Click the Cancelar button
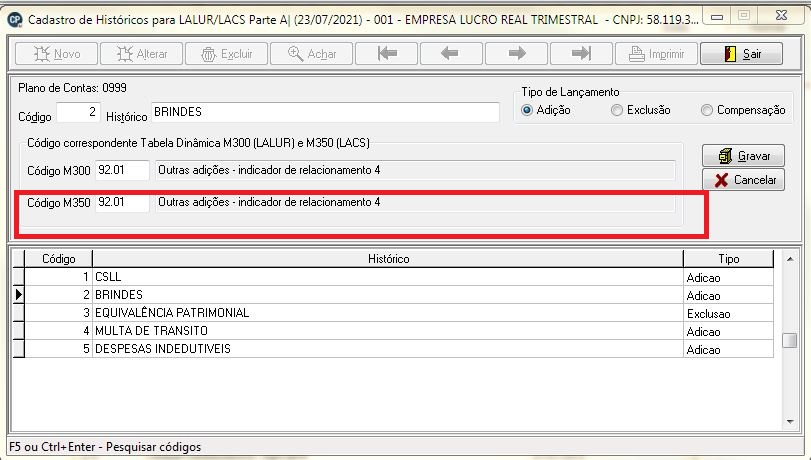811x460 pixels. [743, 180]
